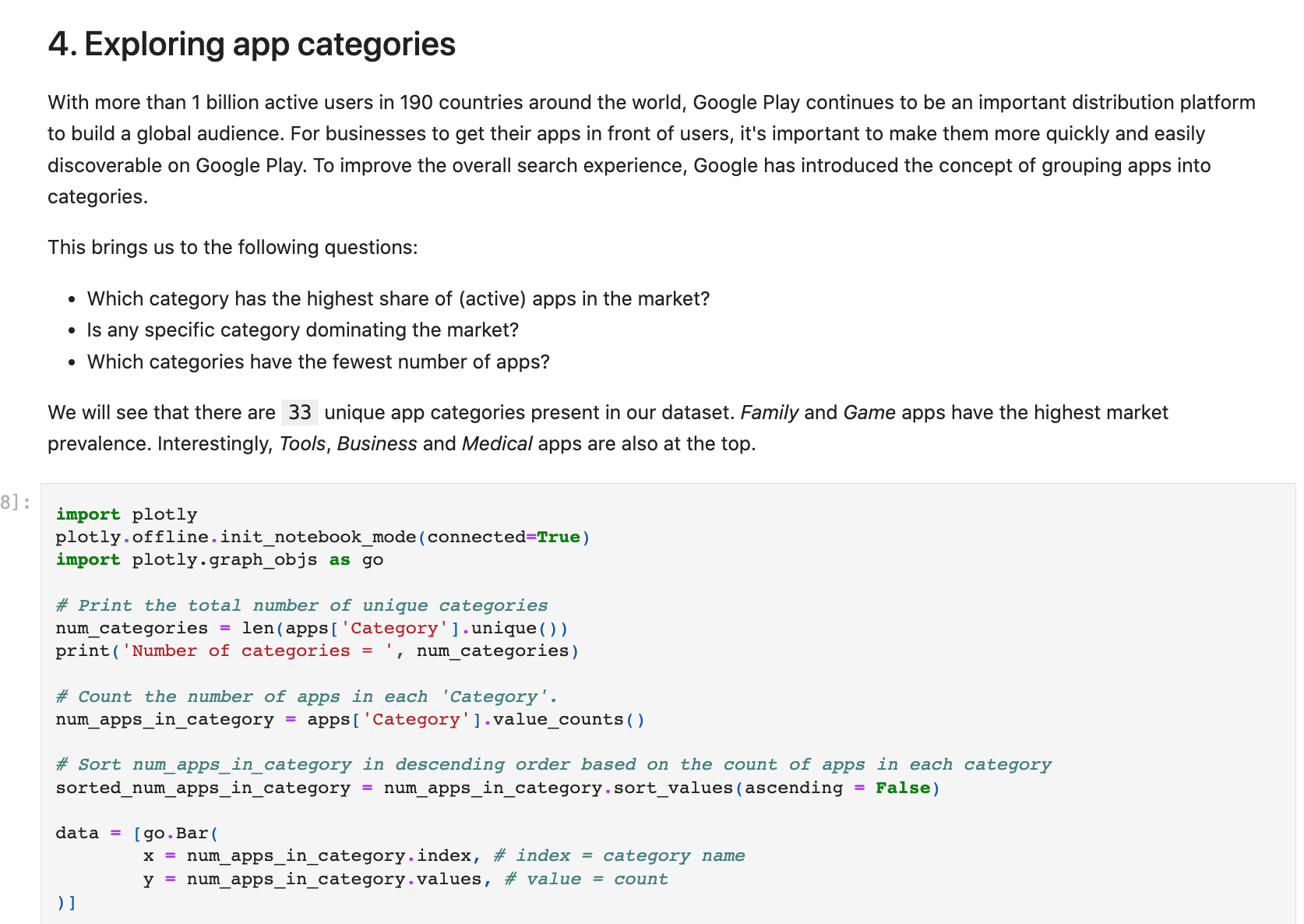1304x924 pixels.
Task: Click the italic word 'Tools' in the paragraph
Action: [x=302, y=444]
